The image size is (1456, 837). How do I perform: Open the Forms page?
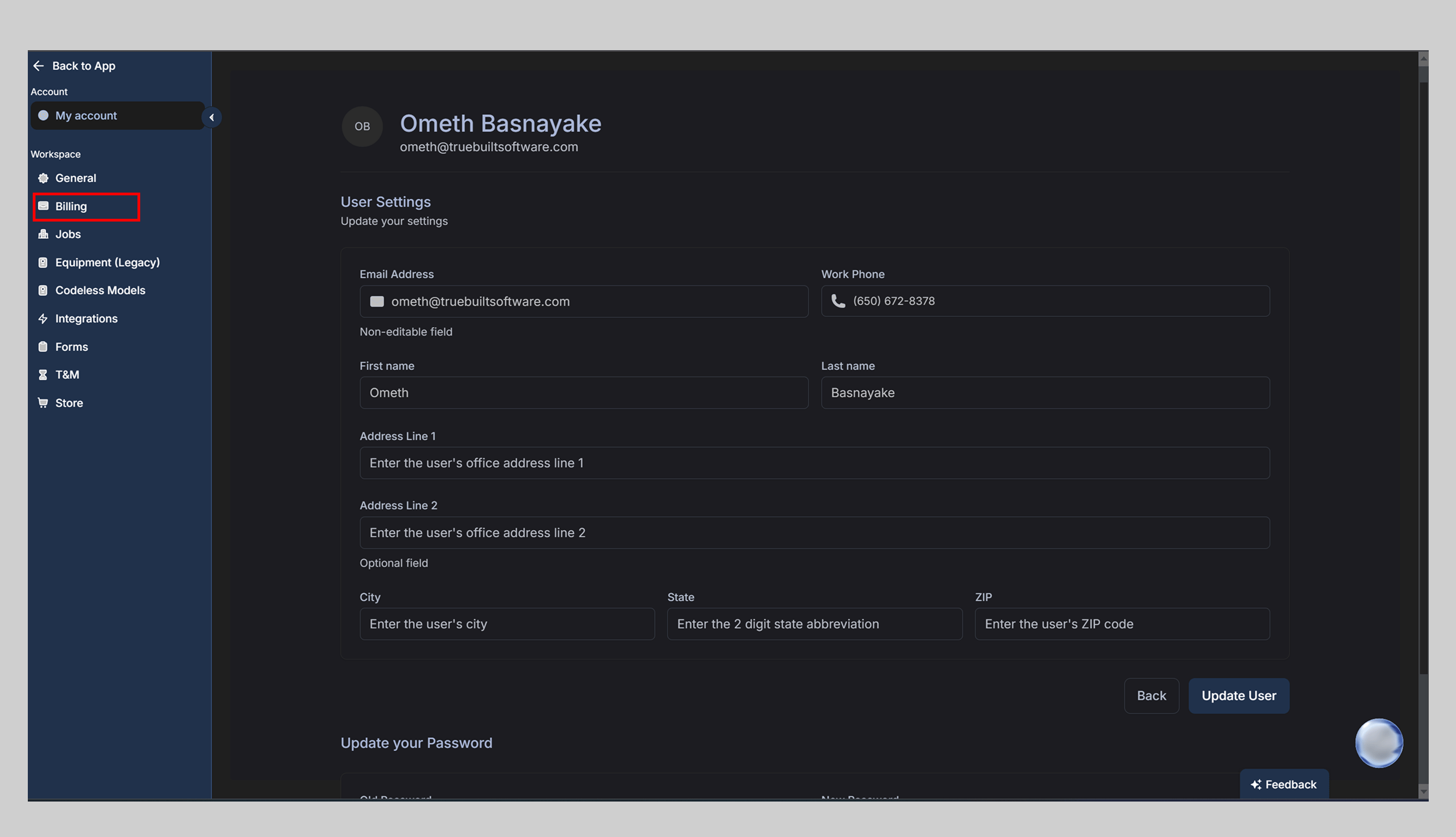point(71,346)
